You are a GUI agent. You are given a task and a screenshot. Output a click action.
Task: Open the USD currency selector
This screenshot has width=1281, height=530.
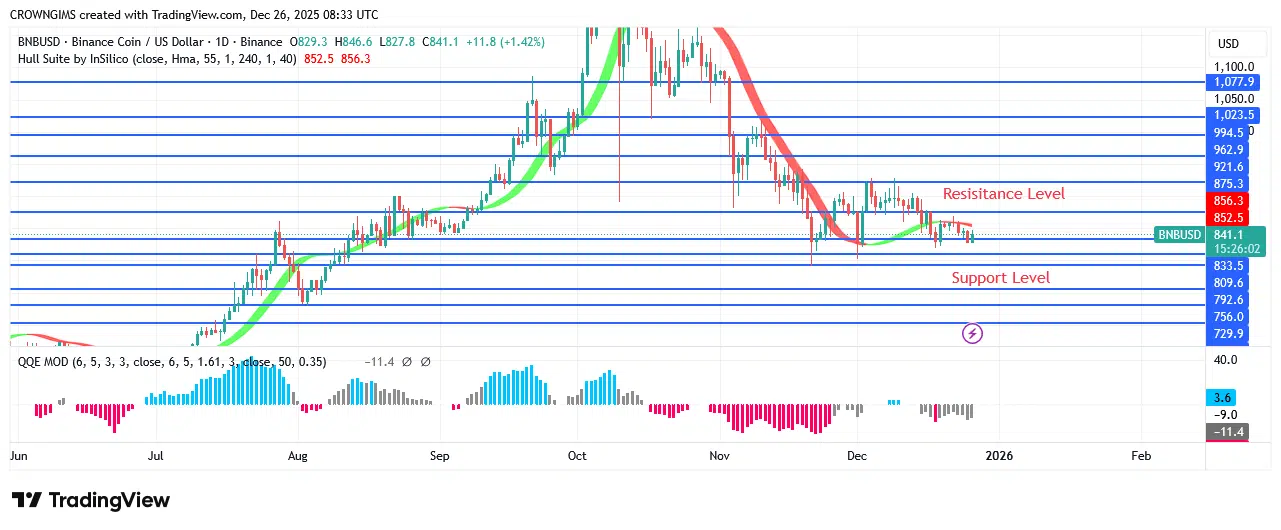click(x=1228, y=44)
